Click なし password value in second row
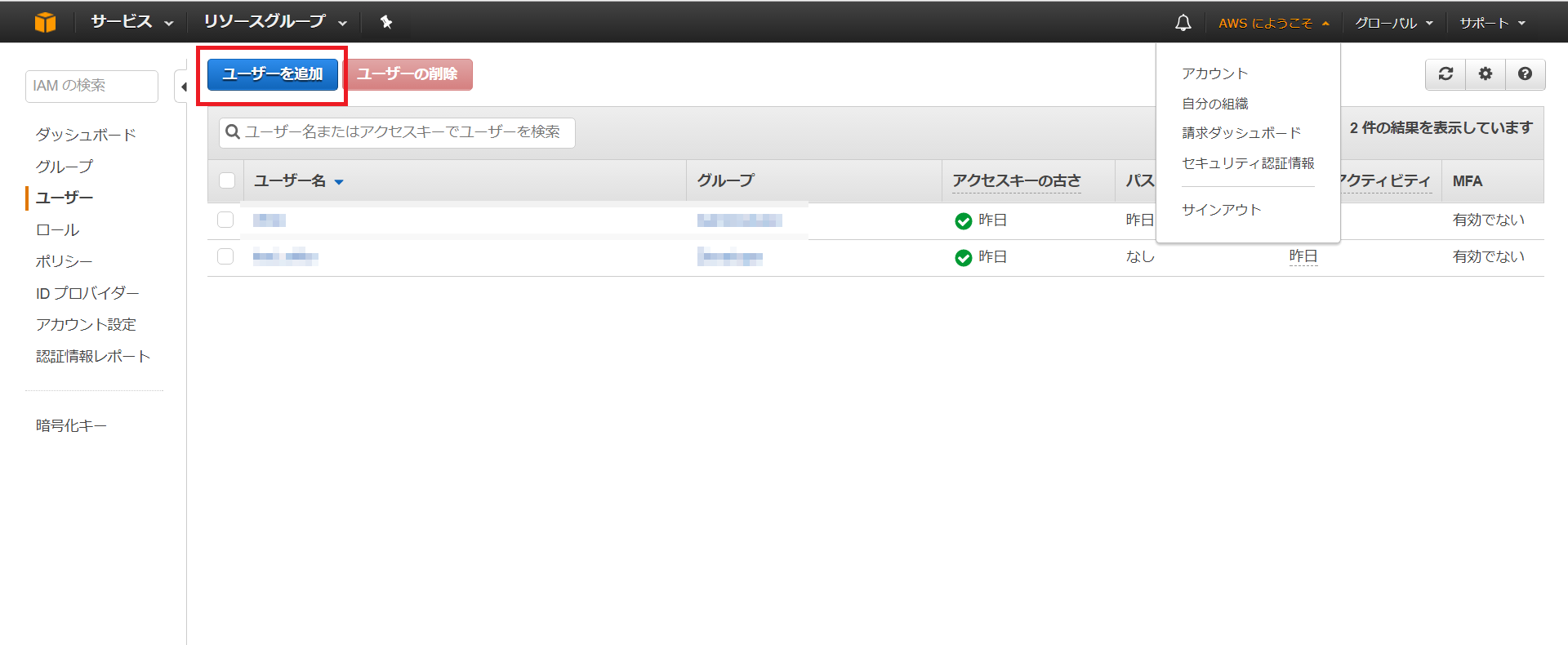The image size is (1568, 645). coord(1140,256)
